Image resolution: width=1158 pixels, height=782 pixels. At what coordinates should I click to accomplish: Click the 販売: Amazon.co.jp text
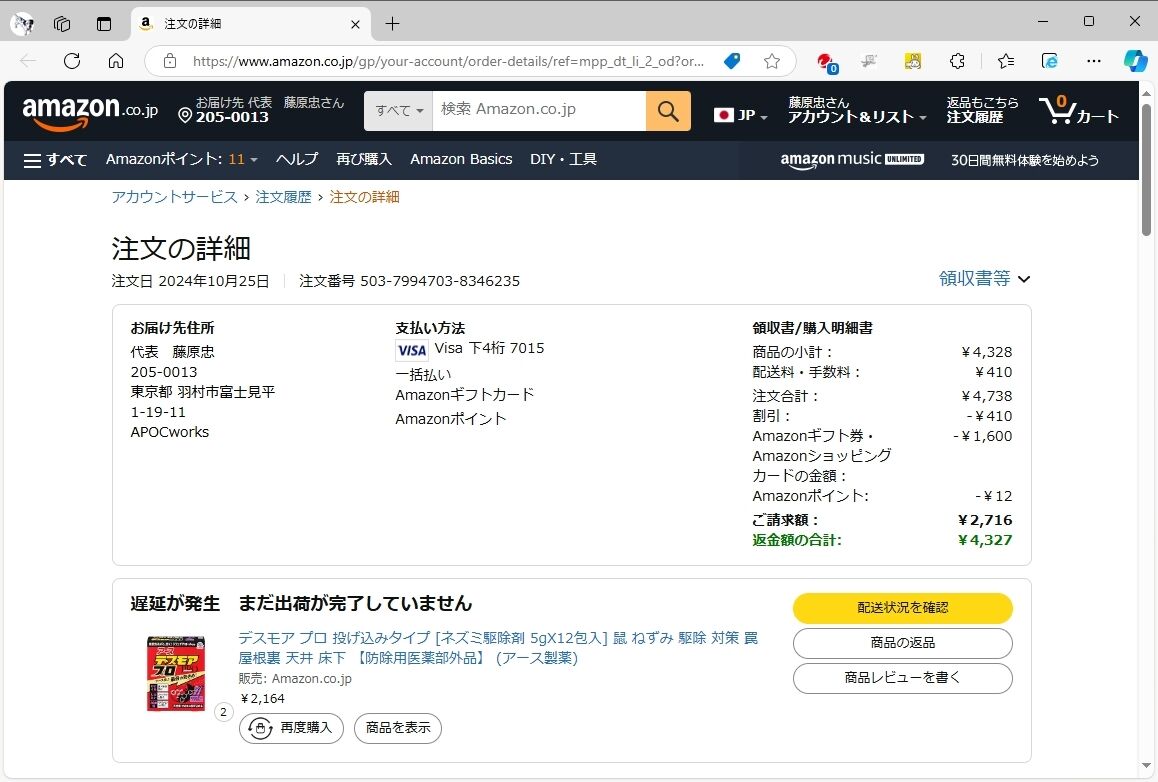295,679
